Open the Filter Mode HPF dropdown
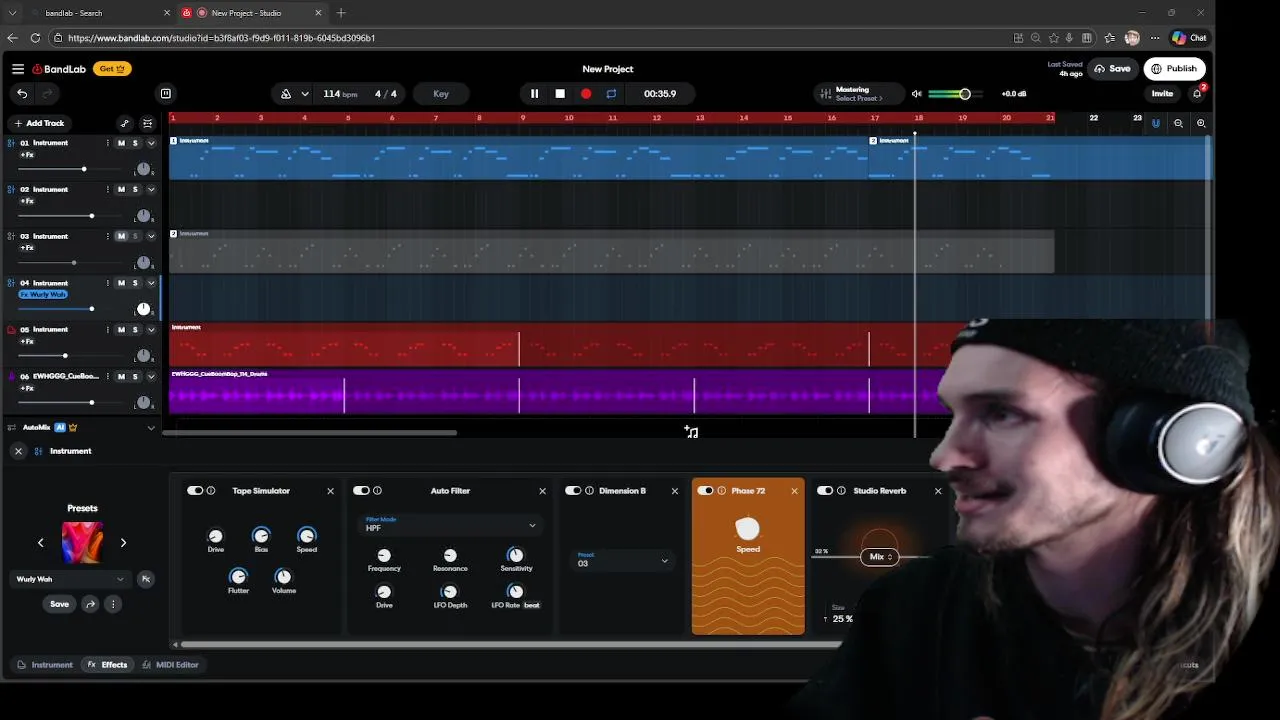The width and height of the screenshot is (1280, 720). pos(450,525)
